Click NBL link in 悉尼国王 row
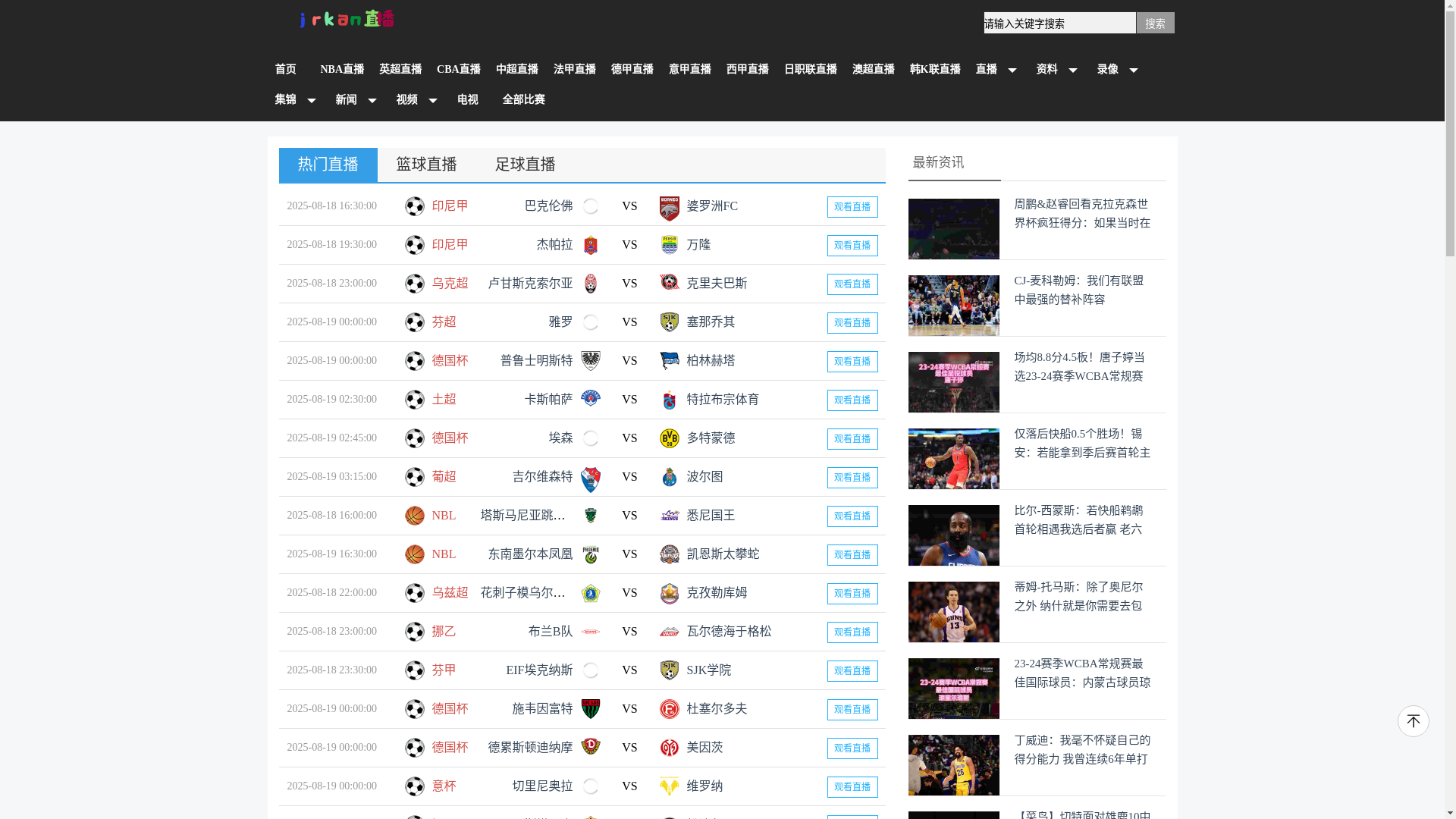Viewport: 1456px width, 819px height. coord(444,516)
